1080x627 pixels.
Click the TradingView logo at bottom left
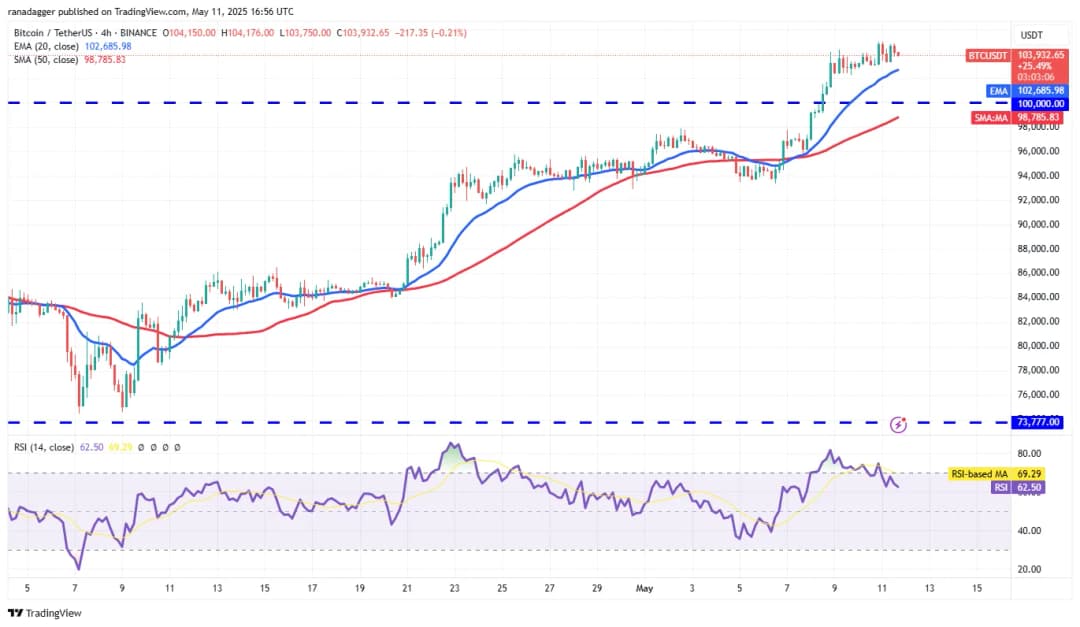45,613
